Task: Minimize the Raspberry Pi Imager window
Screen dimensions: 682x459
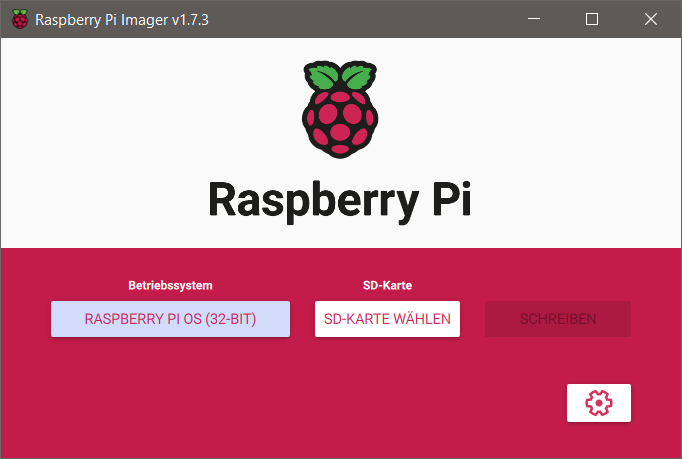Action: tap(546, 19)
